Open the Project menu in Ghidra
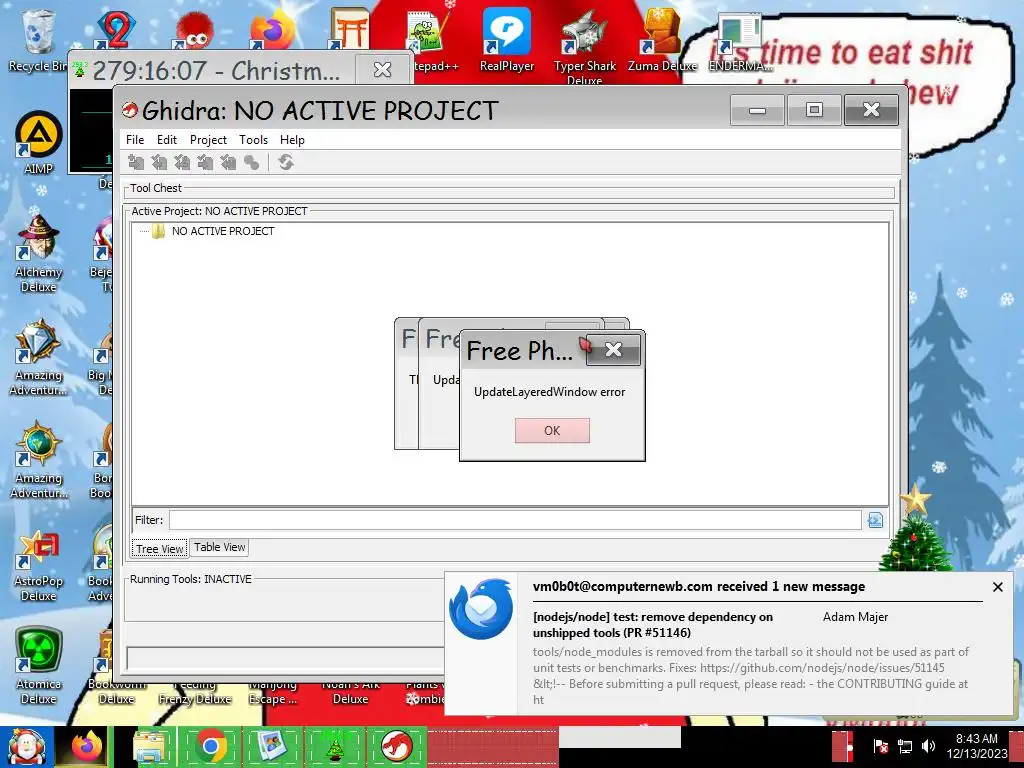The image size is (1024, 768). (x=208, y=140)
